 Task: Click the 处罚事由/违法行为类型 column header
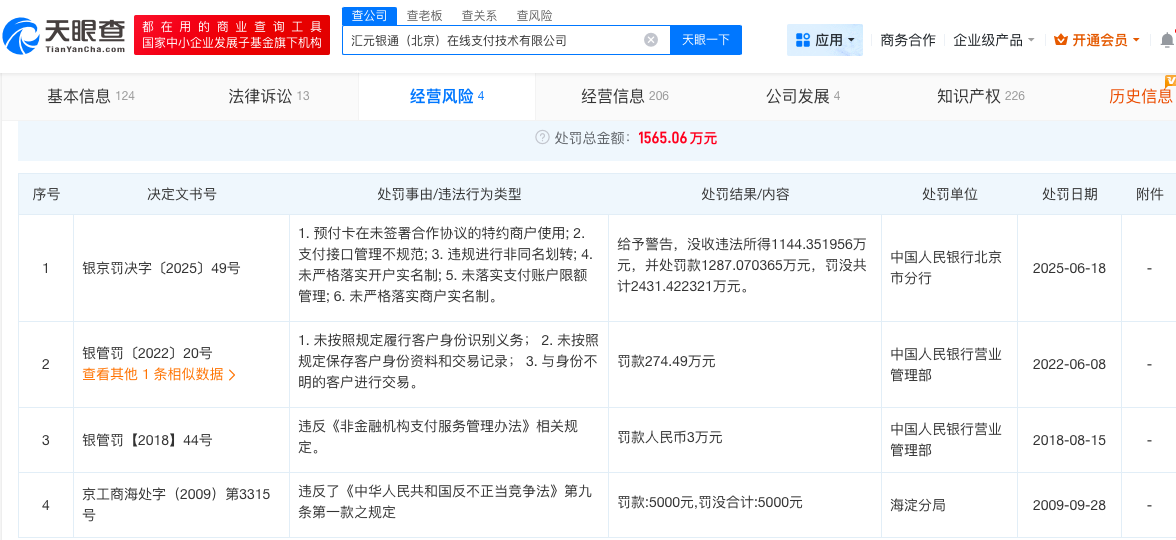449,194
